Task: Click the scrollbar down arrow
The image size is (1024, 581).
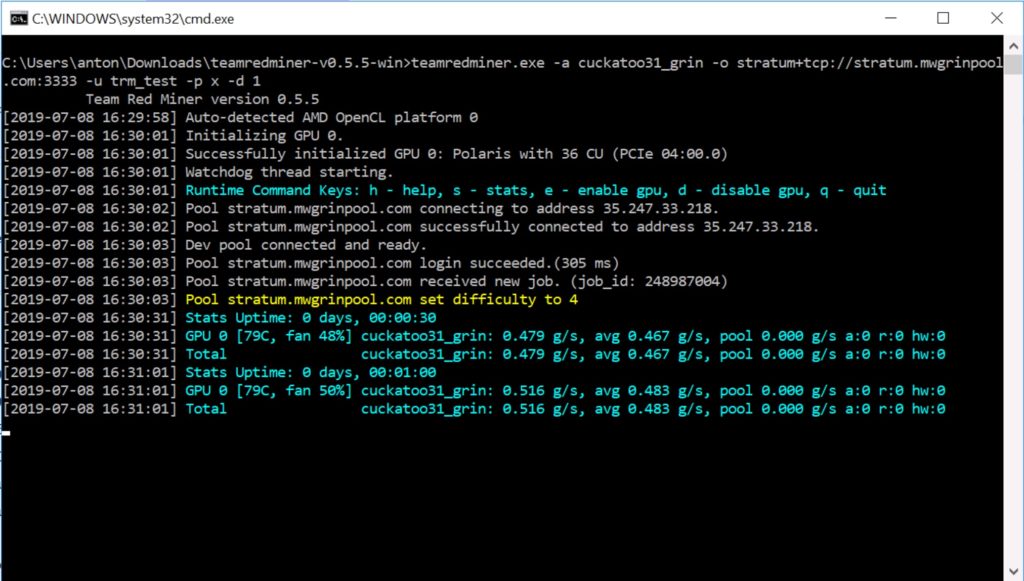Action: click(x=1014, y=571)
